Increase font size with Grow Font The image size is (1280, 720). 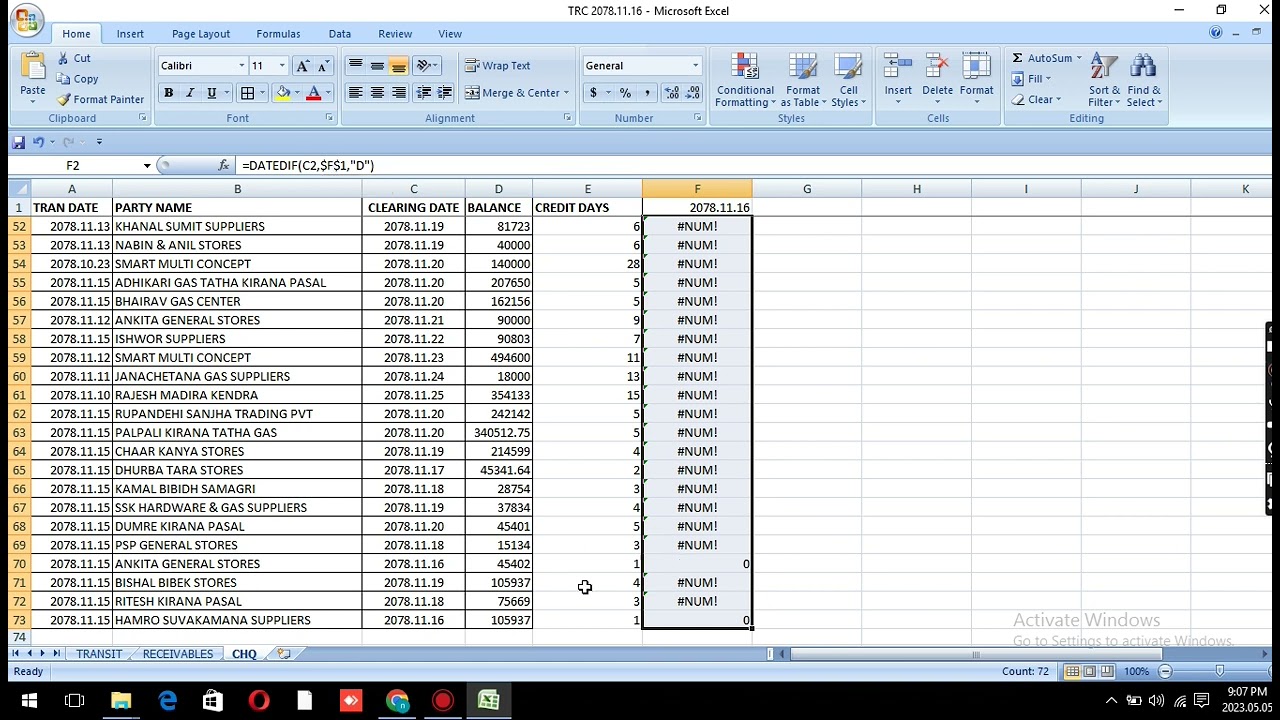pos(303,66)
